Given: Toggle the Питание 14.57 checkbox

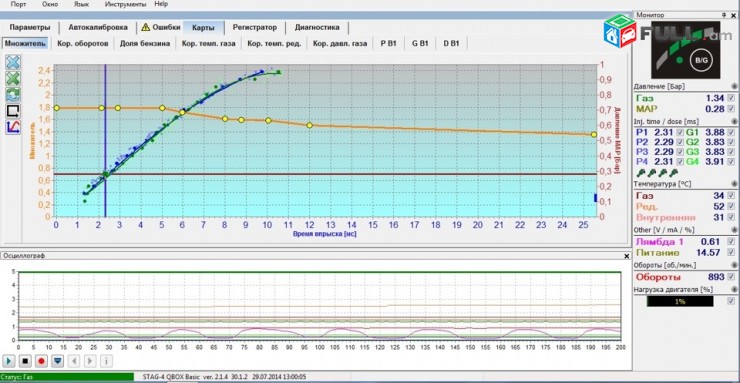Looking at the screenshot, I should (x=731, y=253).
